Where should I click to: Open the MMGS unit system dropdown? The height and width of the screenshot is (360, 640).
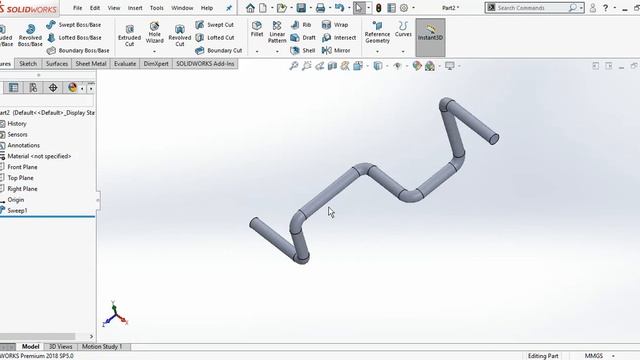coord(599,356)
